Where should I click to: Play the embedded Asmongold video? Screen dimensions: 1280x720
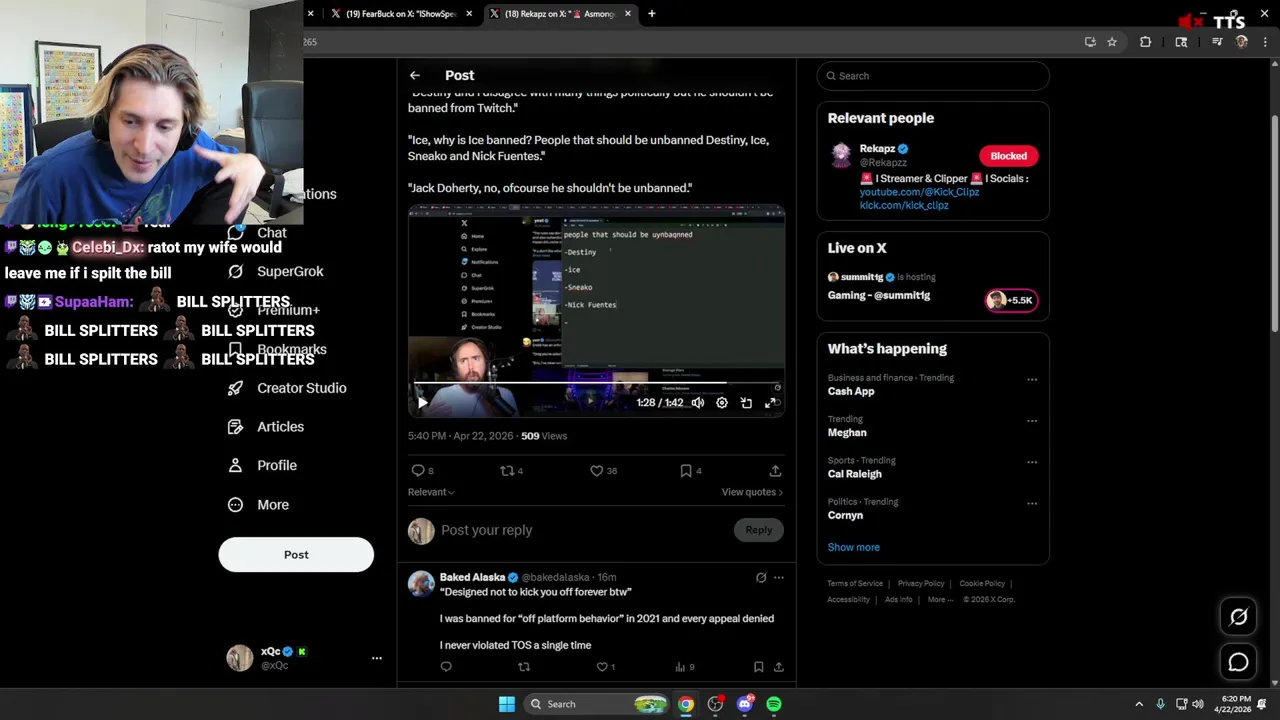422,403
